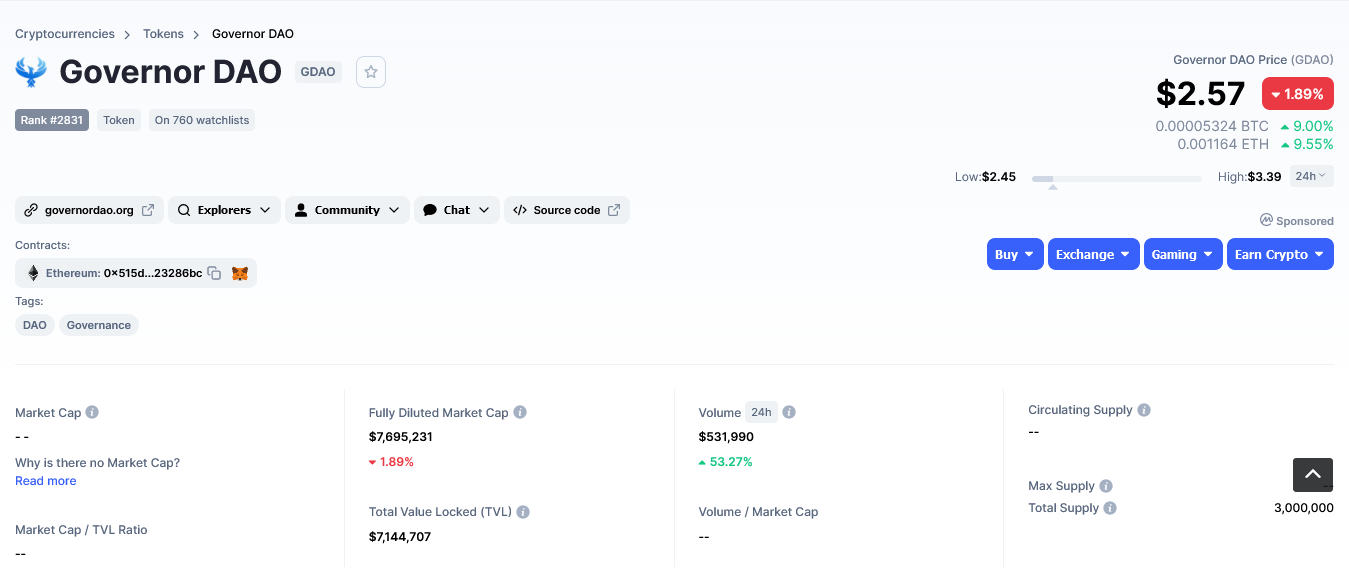The image size is (1349, 586).
Task: Click the Market Cap / TVL Ratio label
Action: pyautogui.click(x=81, y=530)
